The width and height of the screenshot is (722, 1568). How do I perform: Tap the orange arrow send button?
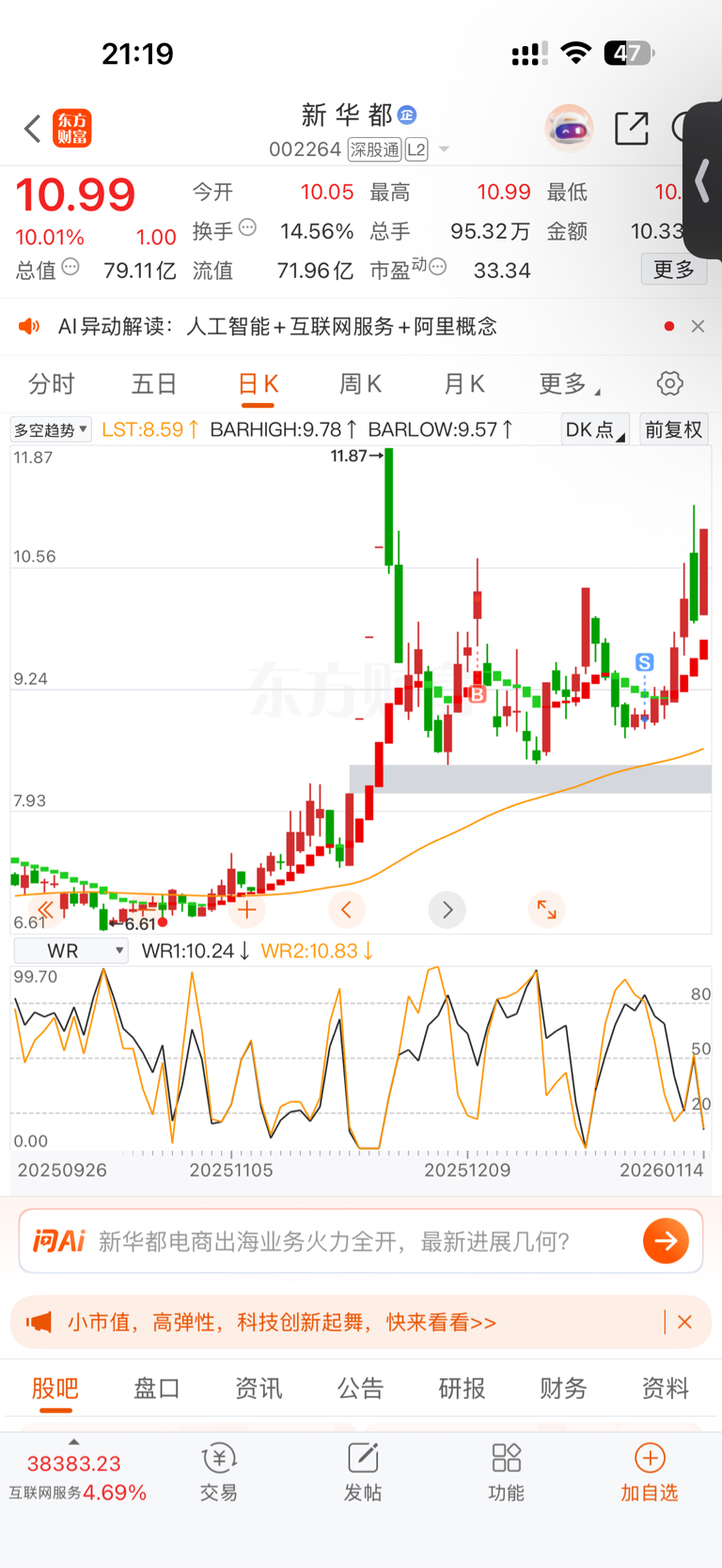coord(666,1241)
